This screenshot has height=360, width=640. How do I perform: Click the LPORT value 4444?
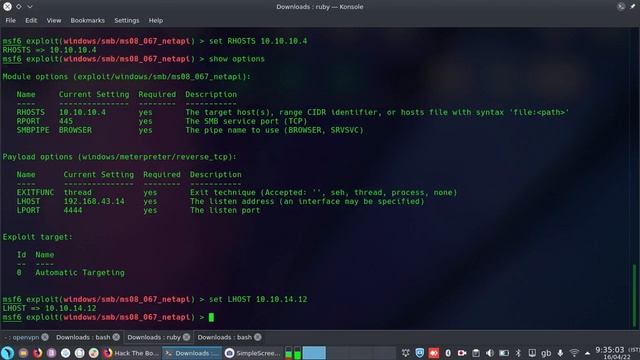point(73,210)
